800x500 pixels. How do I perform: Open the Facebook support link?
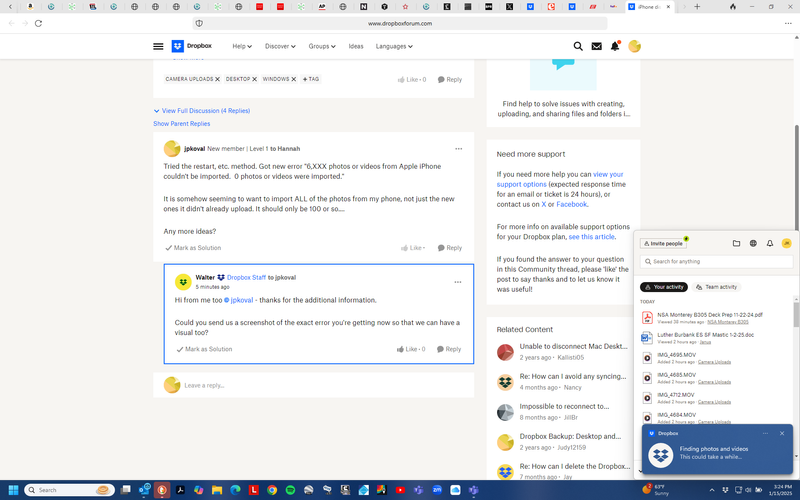pyautogui.click(x=571, y=205)
